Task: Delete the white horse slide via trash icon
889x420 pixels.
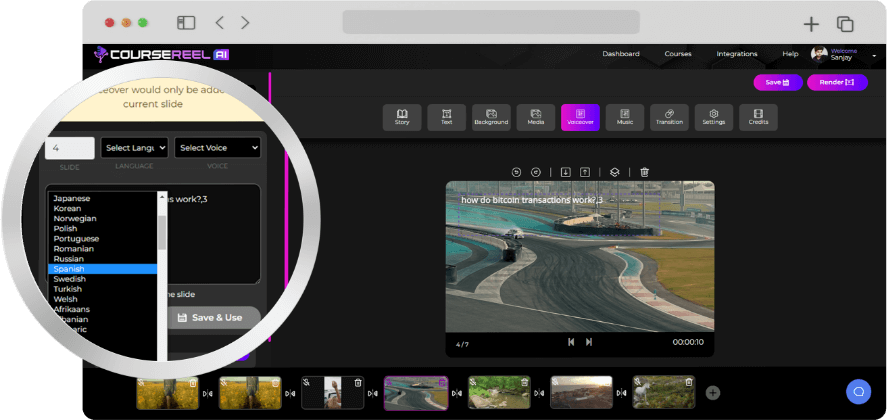Action: [689, 383]
